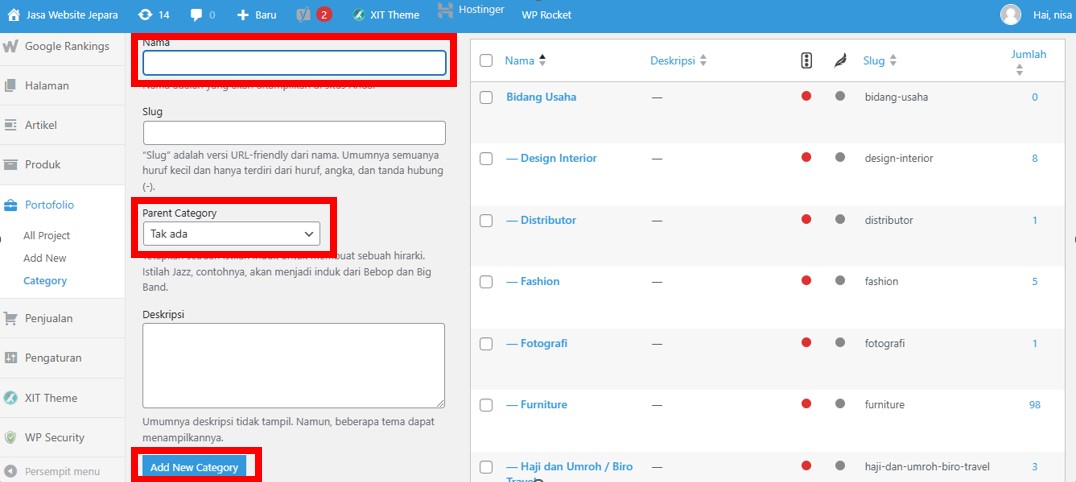Click the Artikel icon in the sidebar

10,125
